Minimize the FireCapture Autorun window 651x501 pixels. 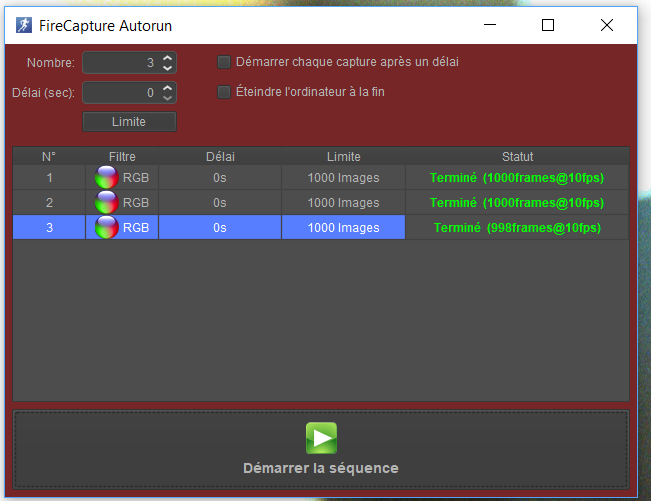click(x=490, y=25)
